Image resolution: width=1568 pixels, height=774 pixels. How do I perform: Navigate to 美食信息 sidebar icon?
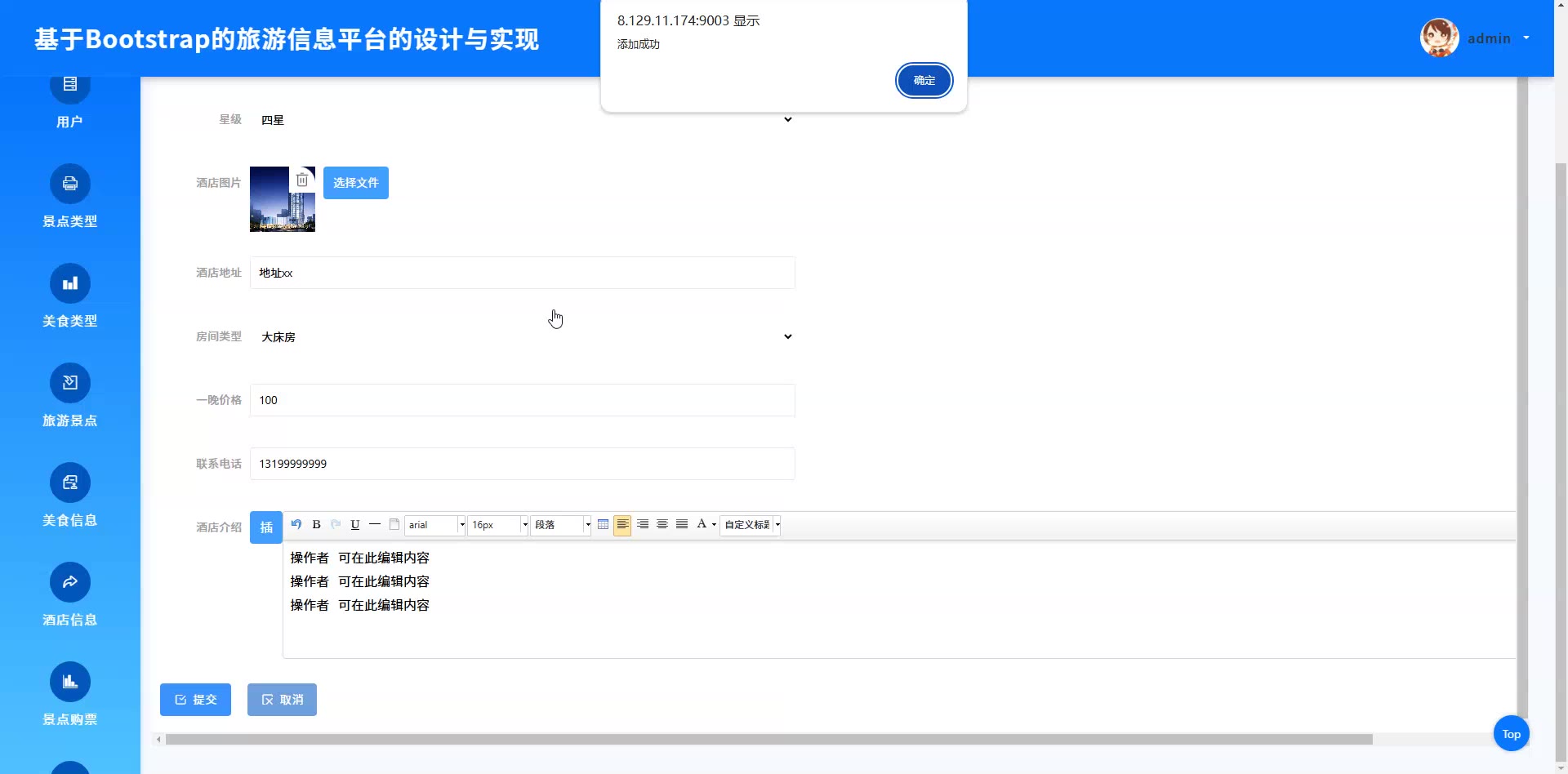pos(70,483)
